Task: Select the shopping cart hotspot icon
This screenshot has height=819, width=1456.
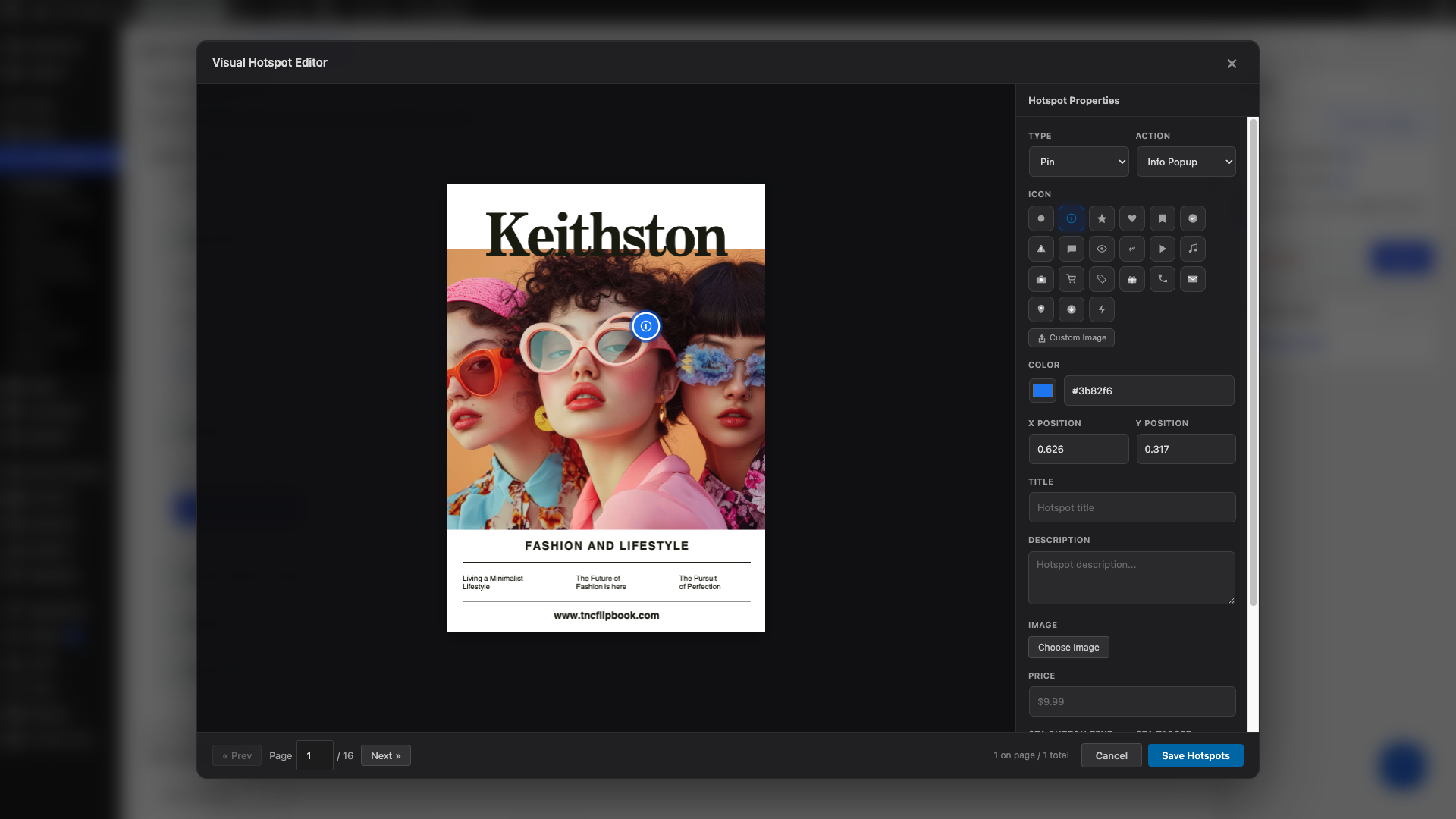Action: tap(1072, 279)
